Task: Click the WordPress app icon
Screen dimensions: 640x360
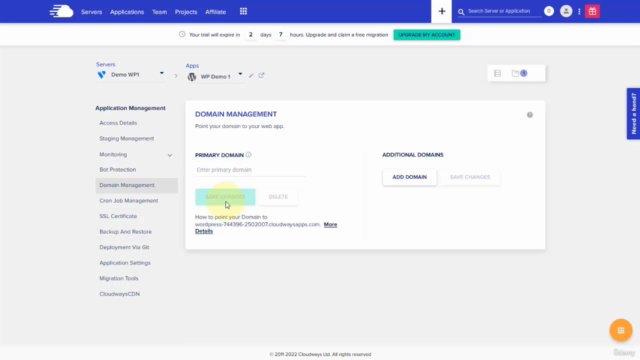Action: [192, 77]
